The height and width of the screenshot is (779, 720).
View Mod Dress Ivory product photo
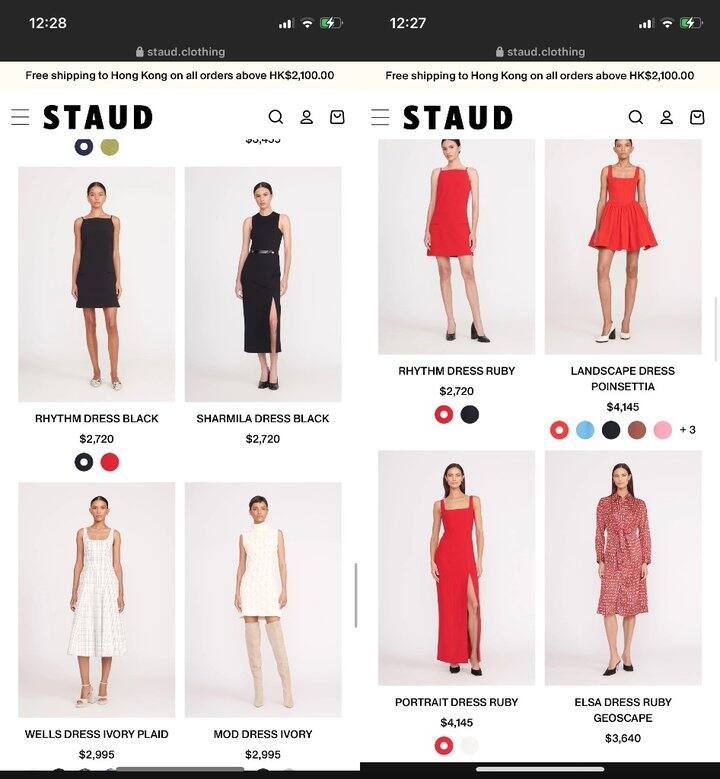click(263, 600)
